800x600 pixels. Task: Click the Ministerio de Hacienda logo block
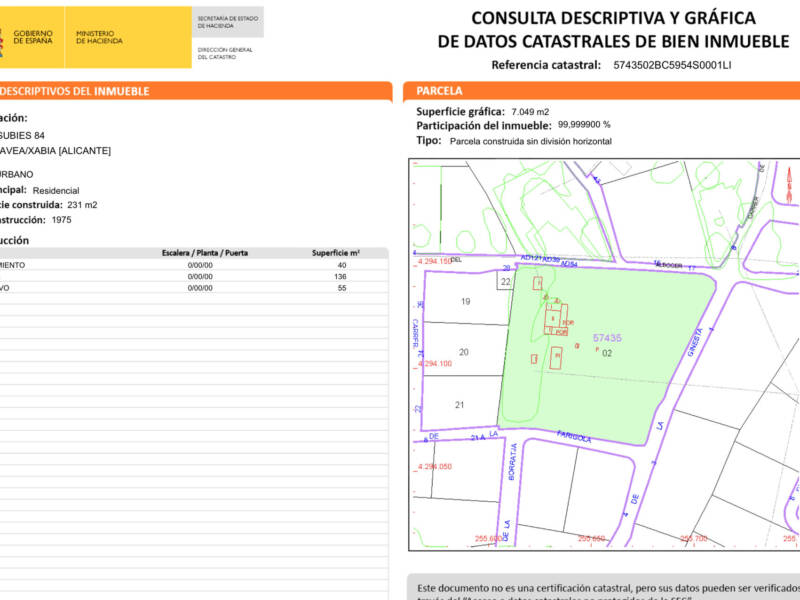(x=128, y=37)
